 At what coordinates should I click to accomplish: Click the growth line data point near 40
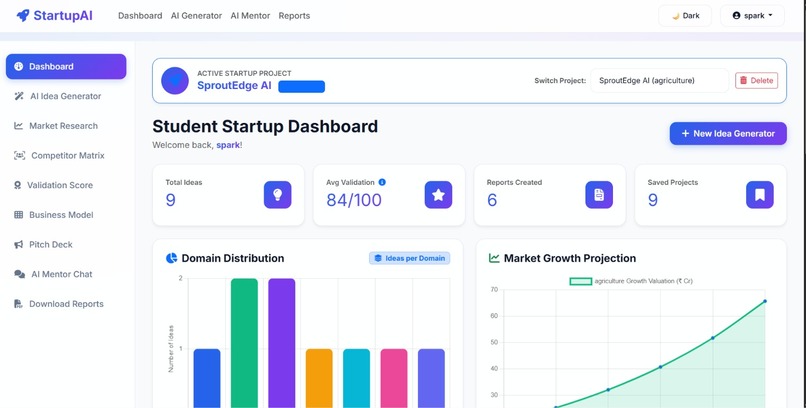[x=661, y=367]
